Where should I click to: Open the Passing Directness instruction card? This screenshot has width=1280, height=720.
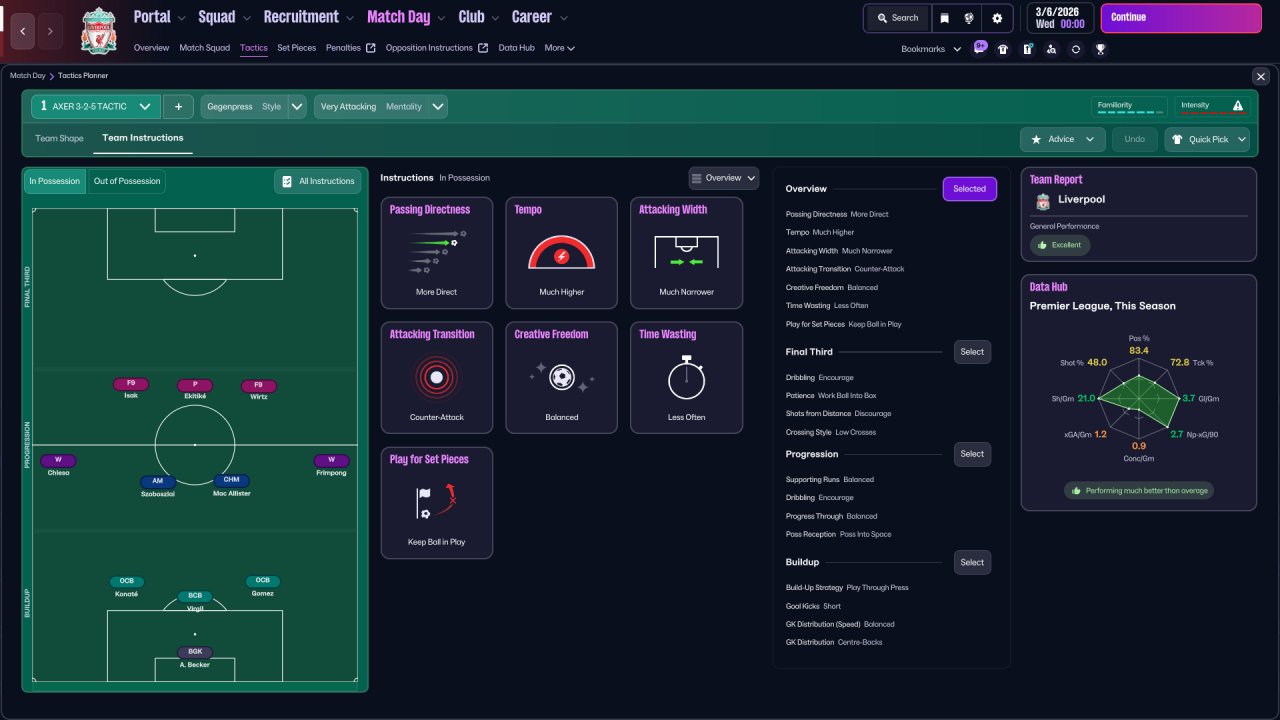click(x=437, y=253)
